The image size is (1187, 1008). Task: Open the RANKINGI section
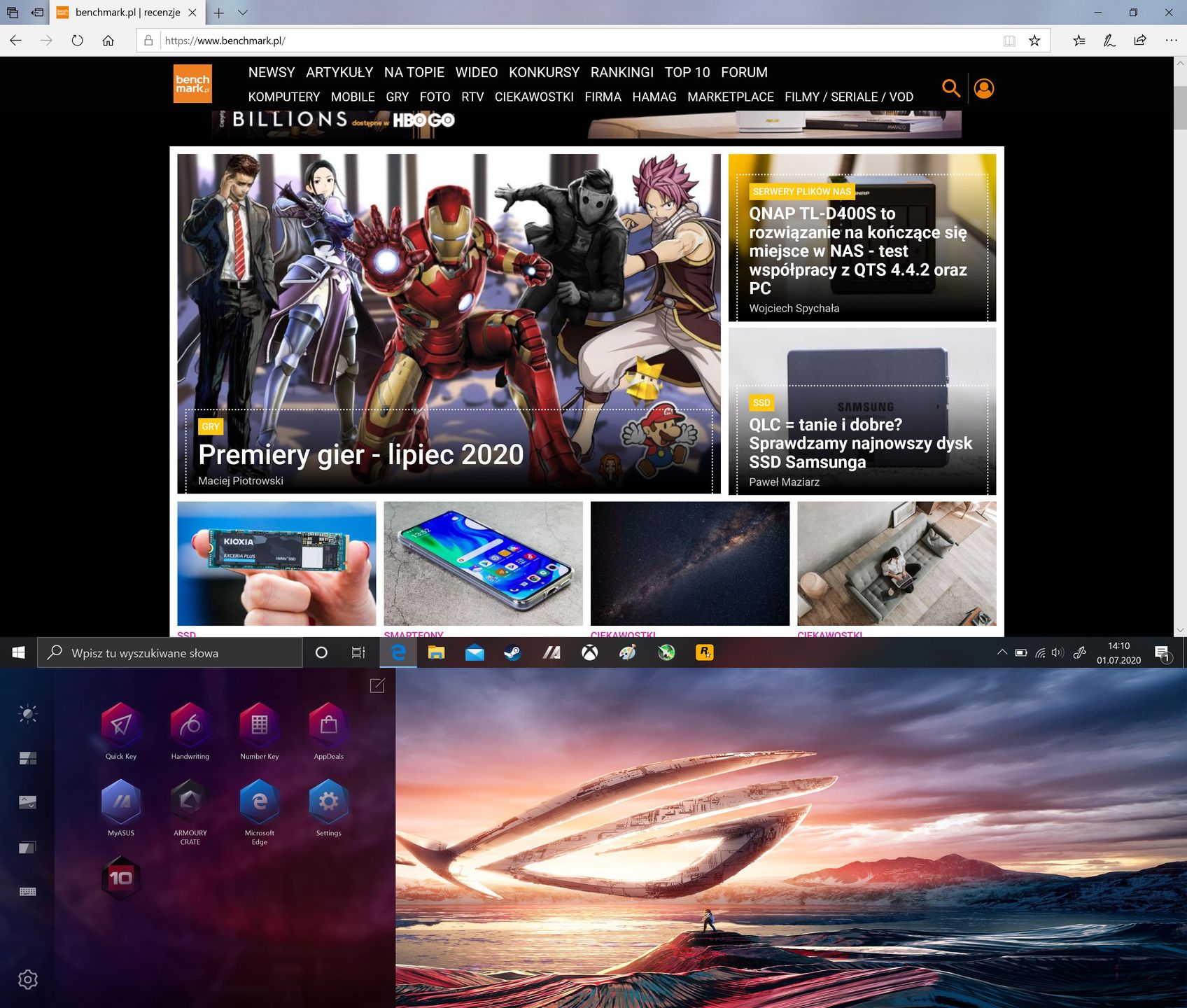tap(622, 72)
